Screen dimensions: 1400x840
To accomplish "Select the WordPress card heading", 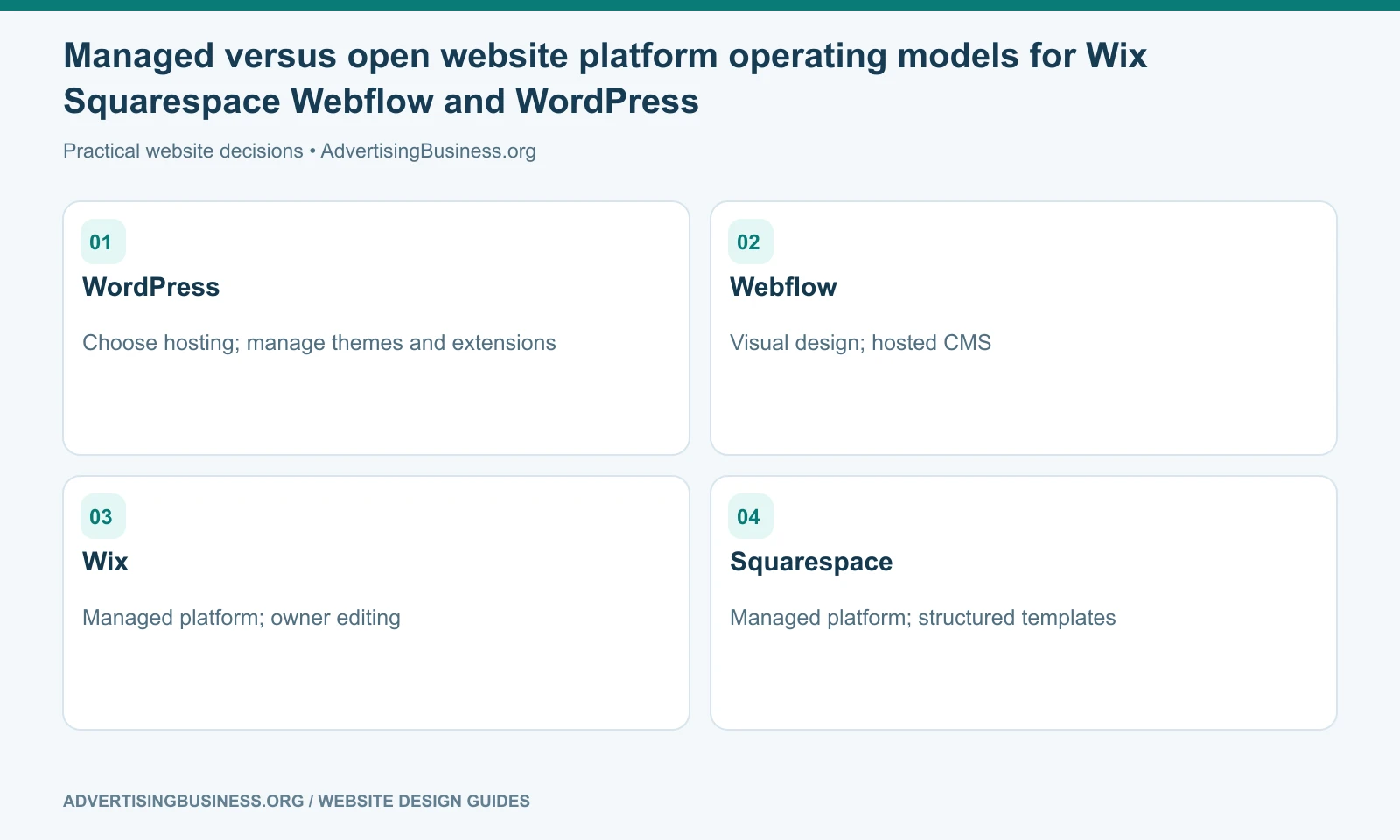I will click(150, 287).
